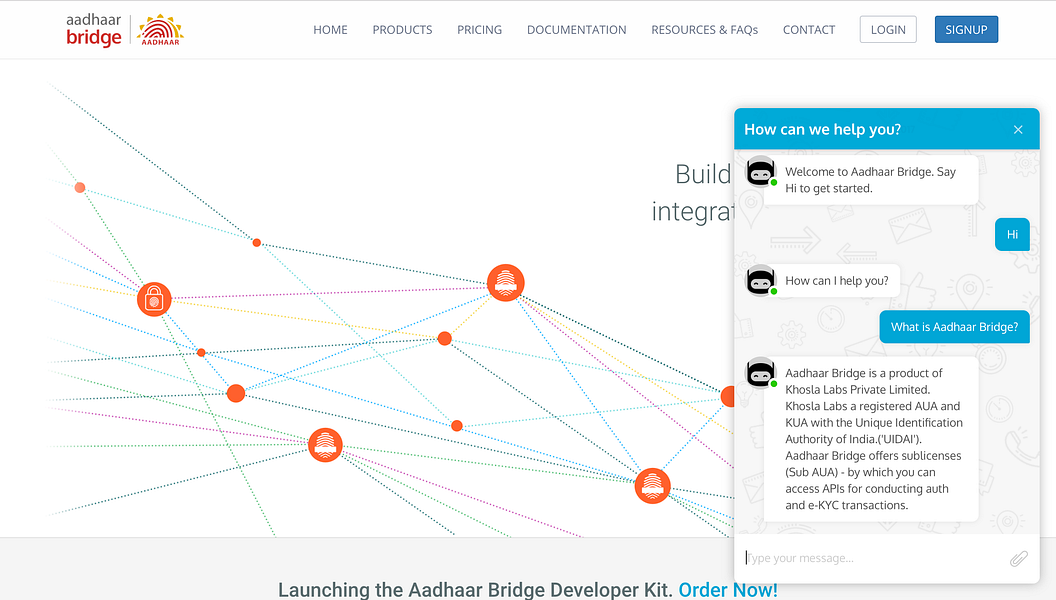Click the fingerprint scanner node at top center

[x=506, y=283]
